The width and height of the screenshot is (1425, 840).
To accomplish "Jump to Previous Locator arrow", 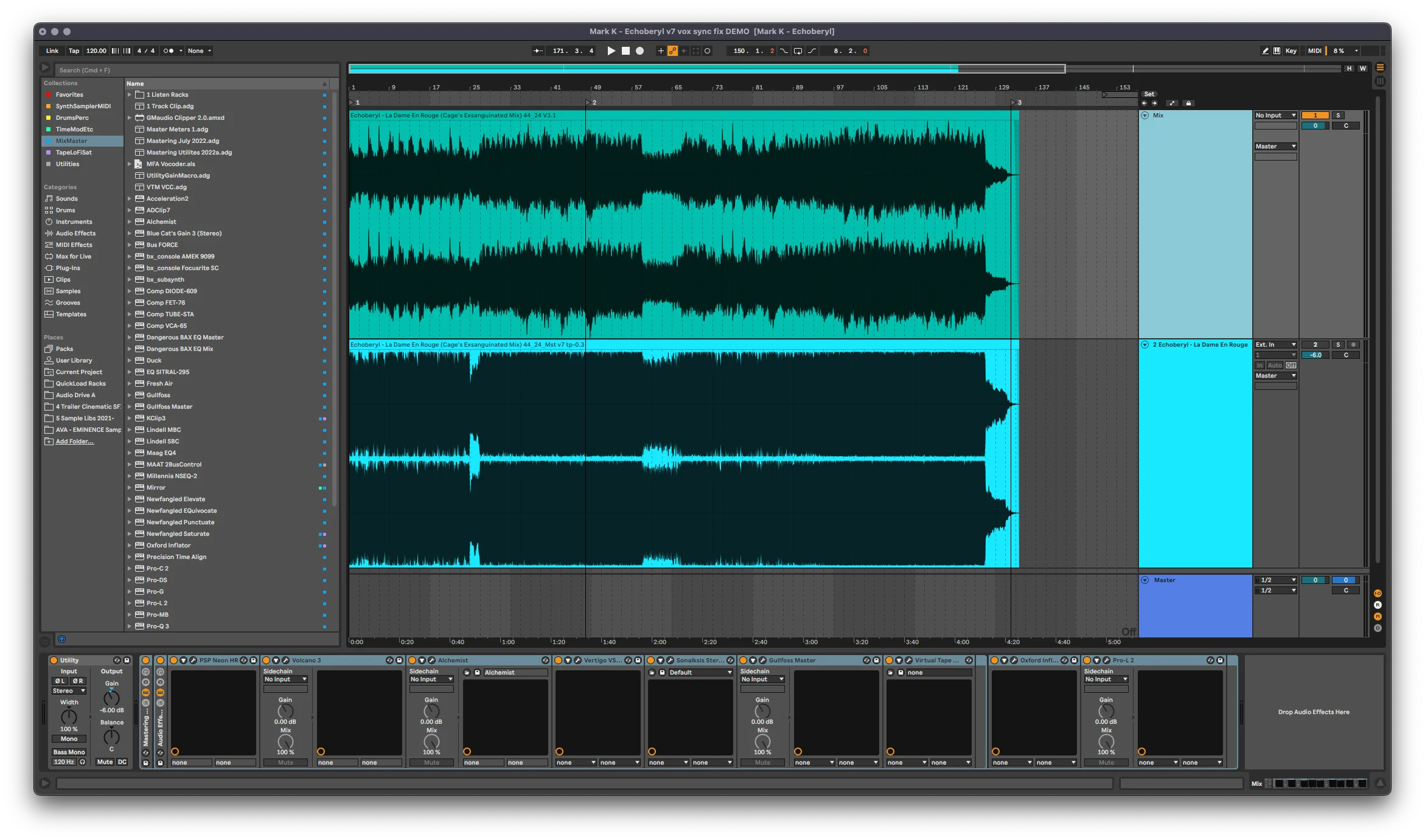I will pos(1144,103).
